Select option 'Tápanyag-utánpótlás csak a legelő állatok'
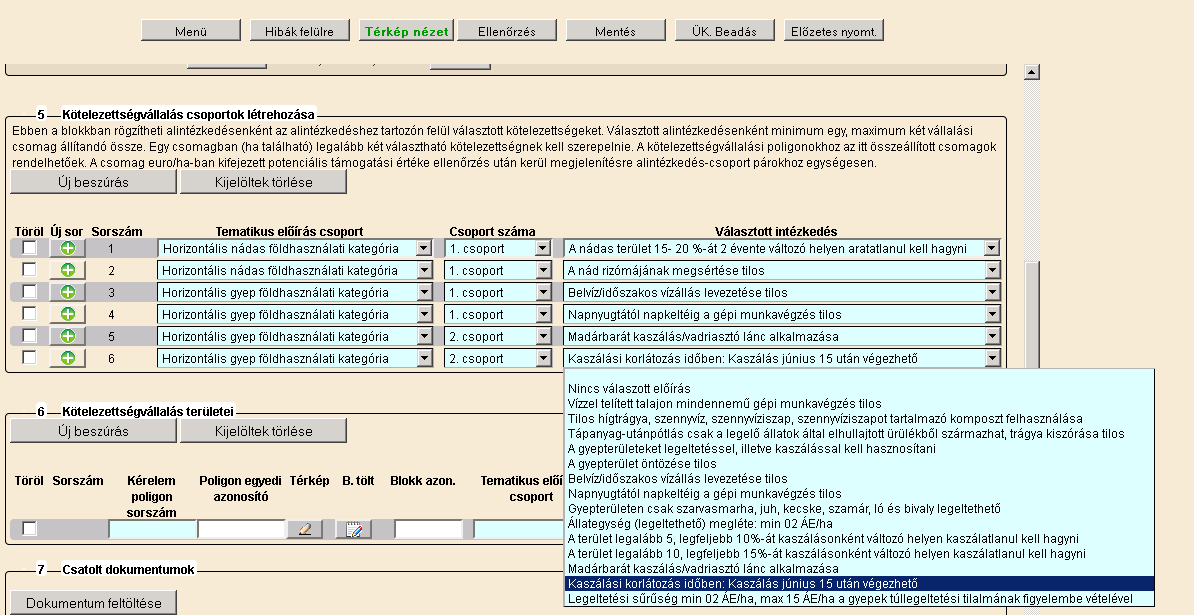Viewport: 1194px width, 615px height. [859, 434]
